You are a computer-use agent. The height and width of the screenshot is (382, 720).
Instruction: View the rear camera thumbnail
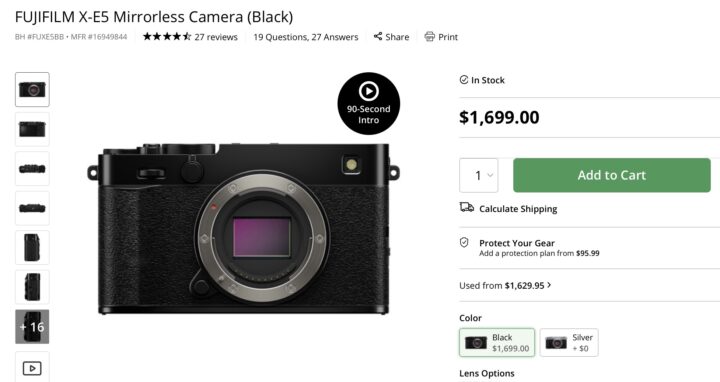pyautogui.click(x=32, y=129)
